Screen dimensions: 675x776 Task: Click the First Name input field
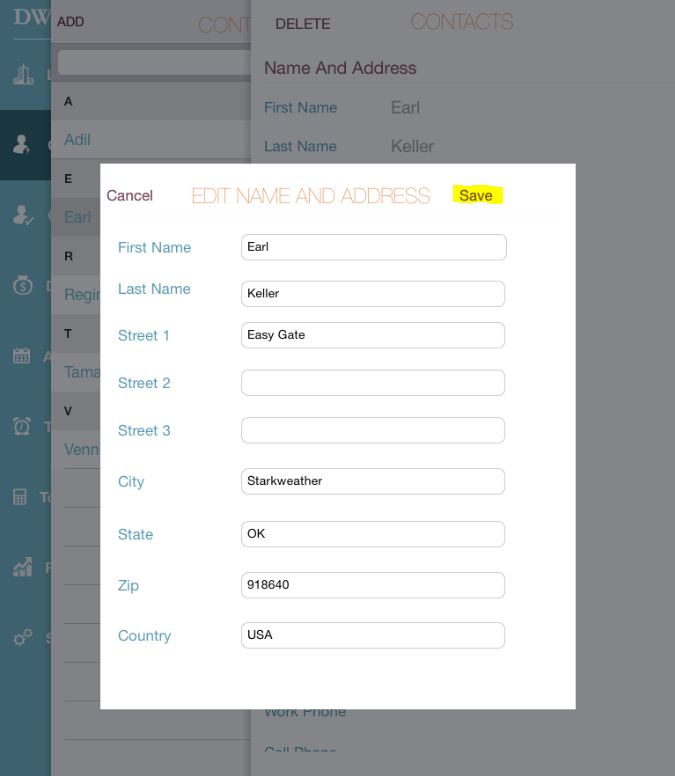[374, 247]
